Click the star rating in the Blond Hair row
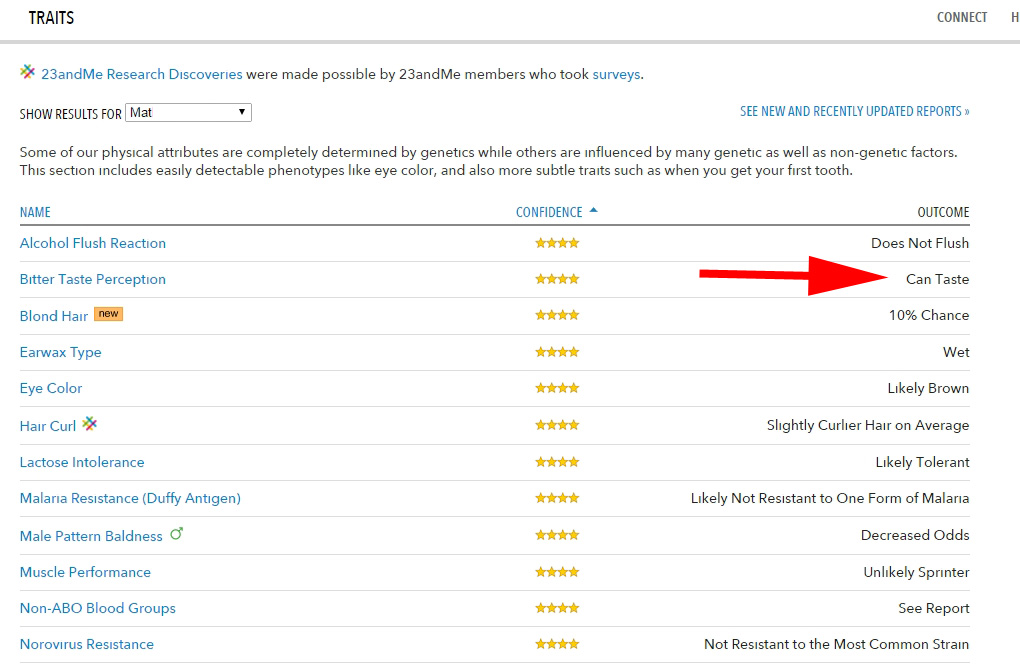Viewport: 1020px width, 665px height. (x=557, y=315)
